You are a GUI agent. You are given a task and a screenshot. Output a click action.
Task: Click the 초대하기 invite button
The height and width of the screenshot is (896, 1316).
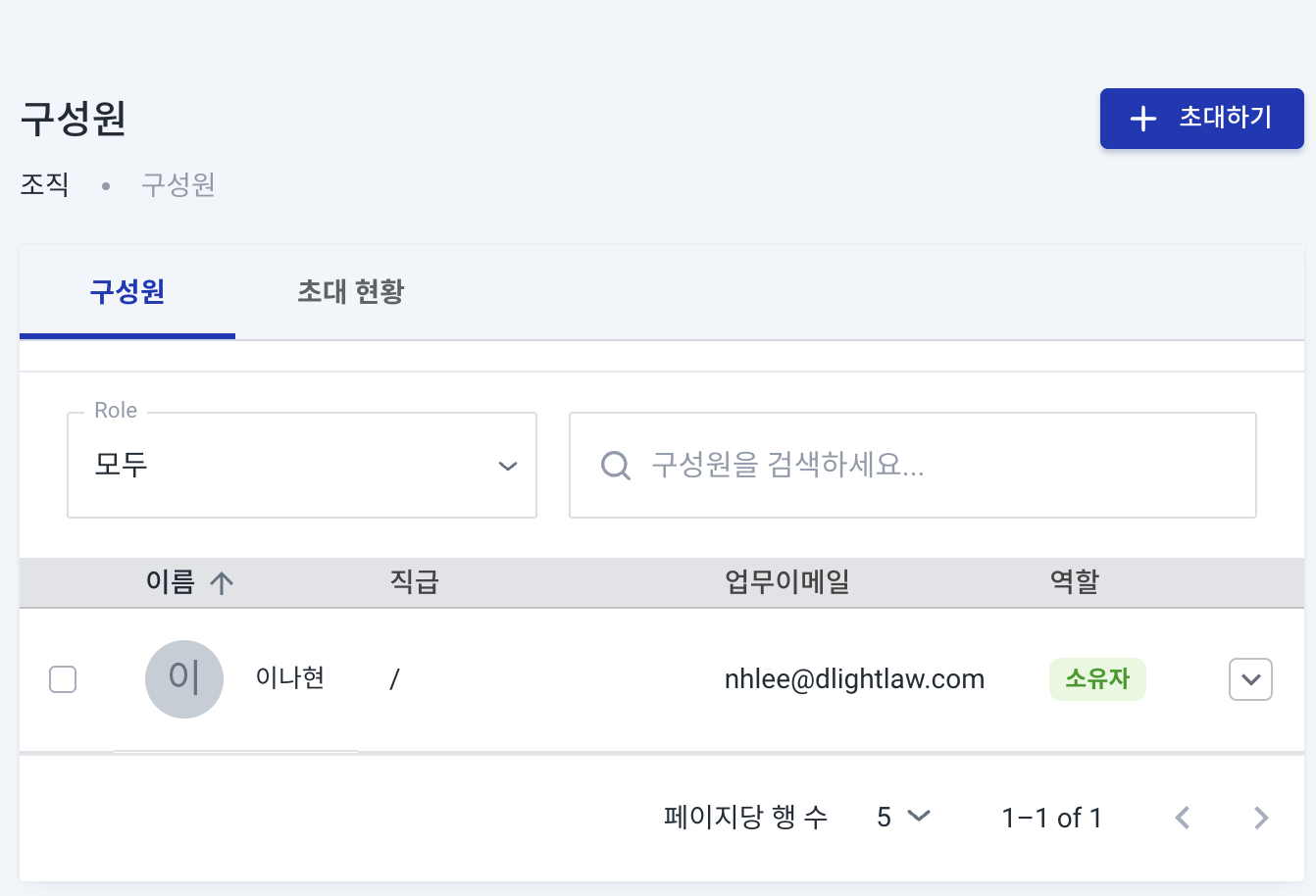(1202, 119)
